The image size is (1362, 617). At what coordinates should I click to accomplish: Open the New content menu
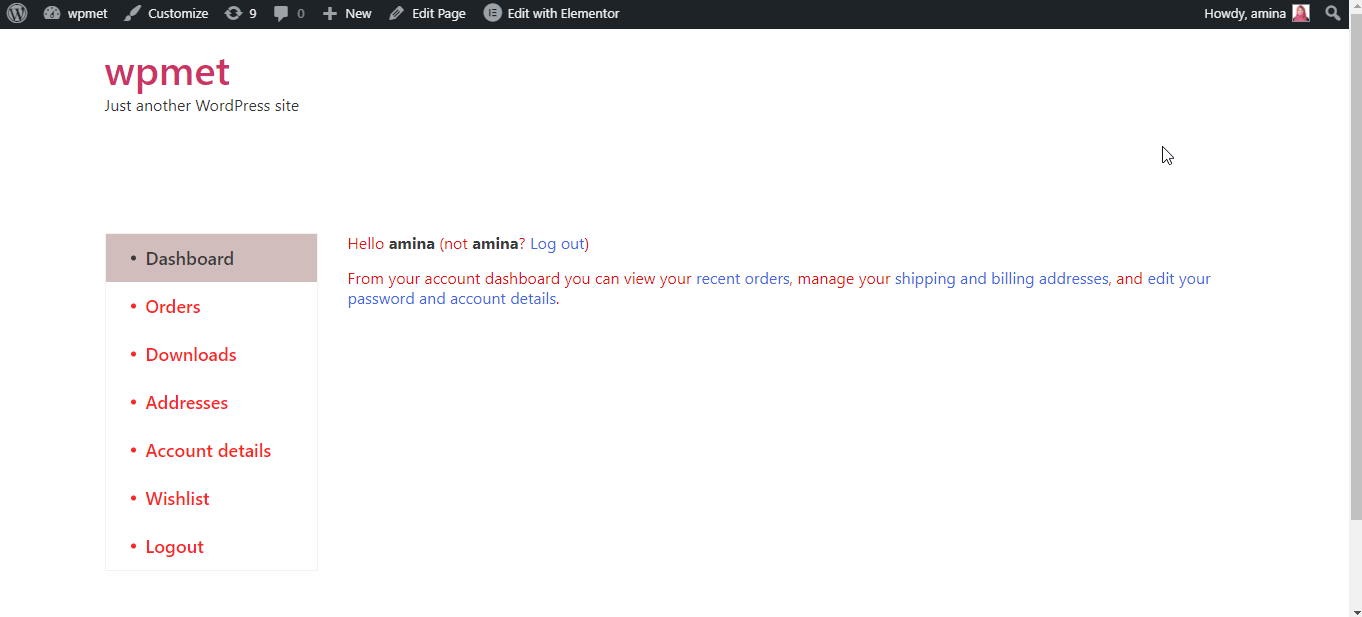point(347,14)
